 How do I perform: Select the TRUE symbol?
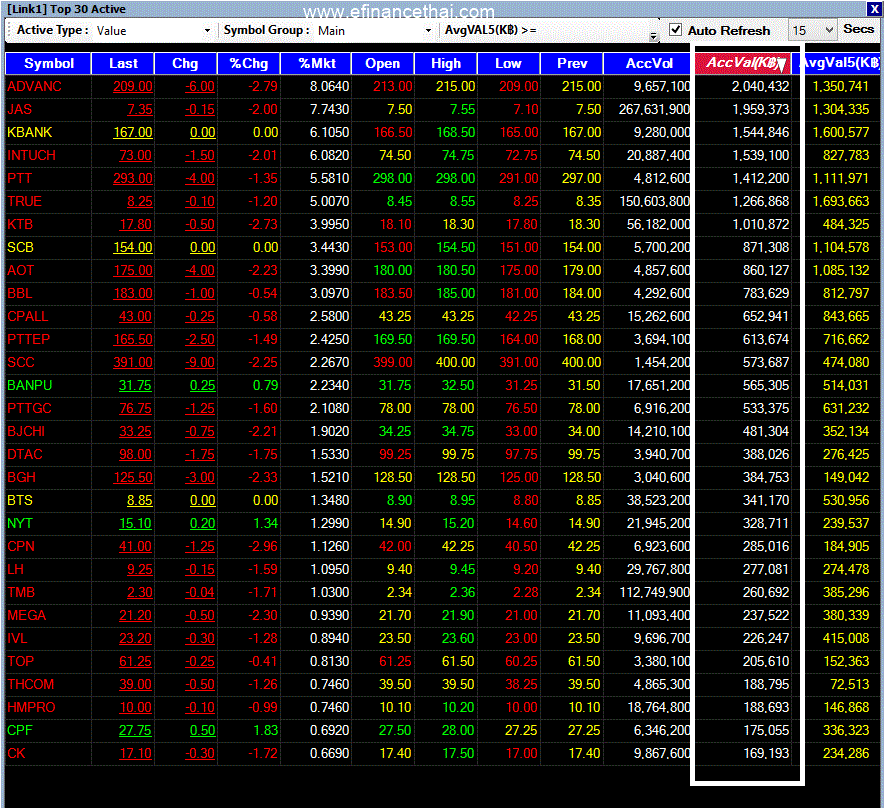pyautogui.click(x=25, y=201)
